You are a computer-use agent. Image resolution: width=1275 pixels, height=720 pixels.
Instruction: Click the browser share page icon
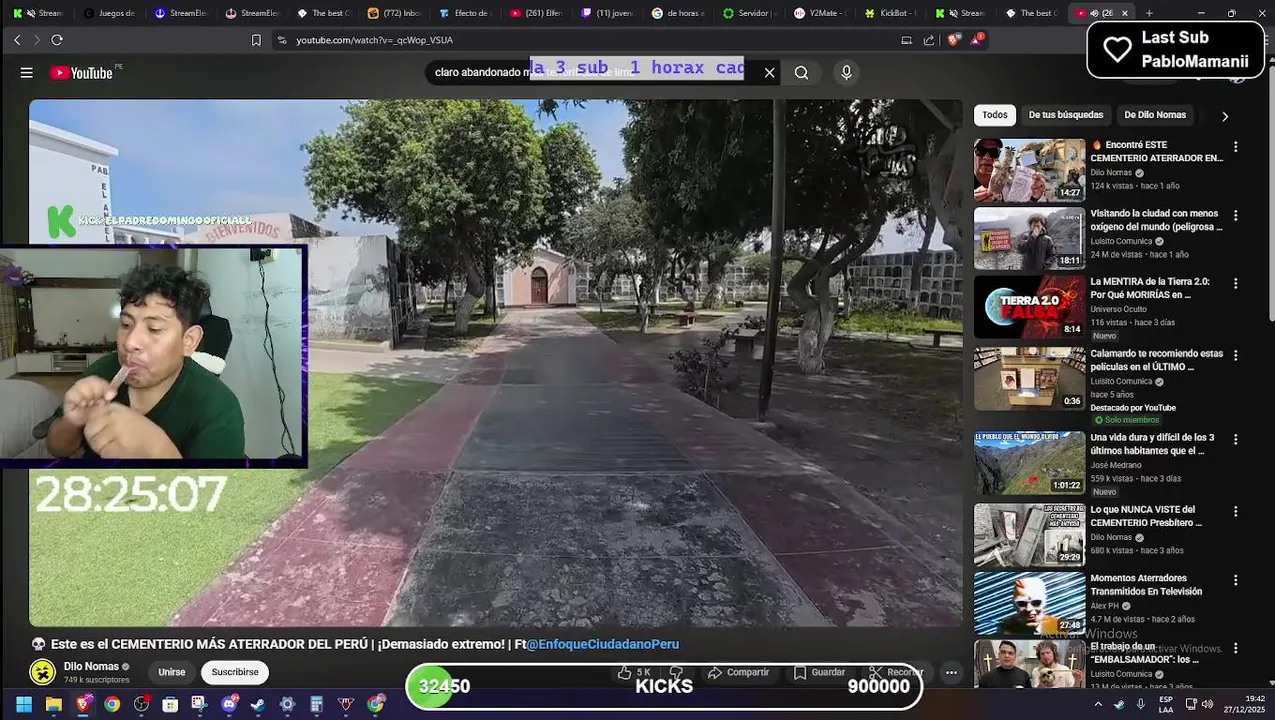929,40
